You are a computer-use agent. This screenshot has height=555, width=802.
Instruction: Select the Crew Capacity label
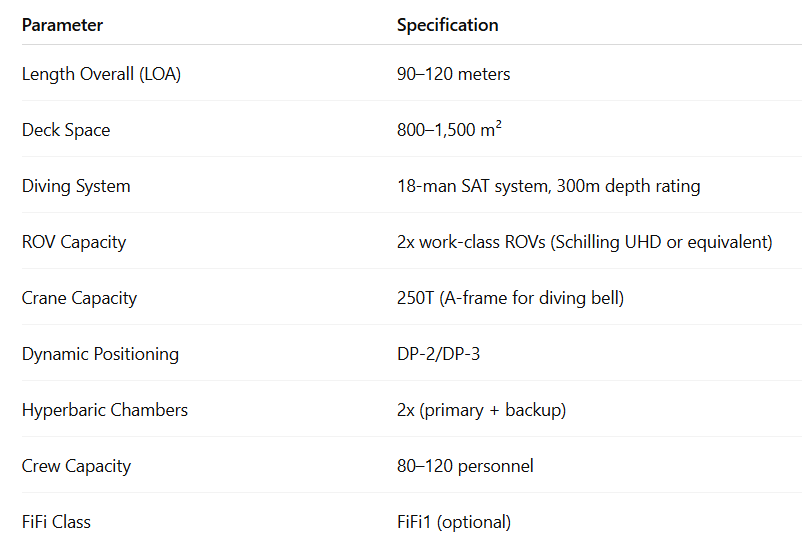pyautogui.click(x=76, y=467)
